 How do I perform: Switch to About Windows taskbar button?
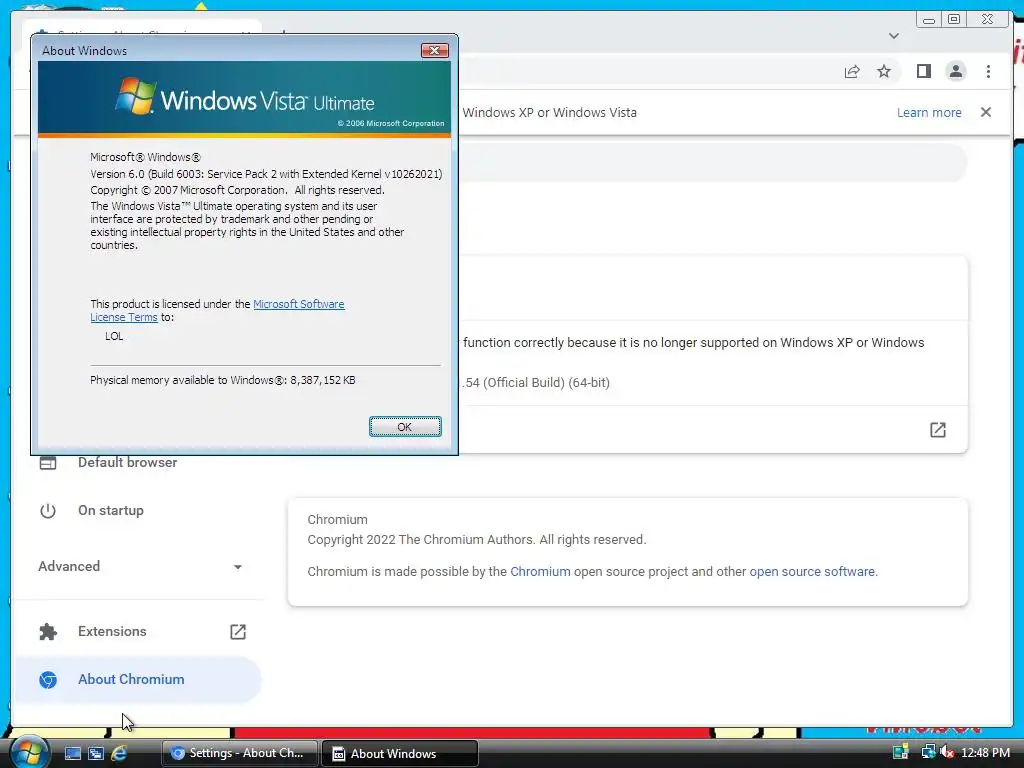[400, 753]
